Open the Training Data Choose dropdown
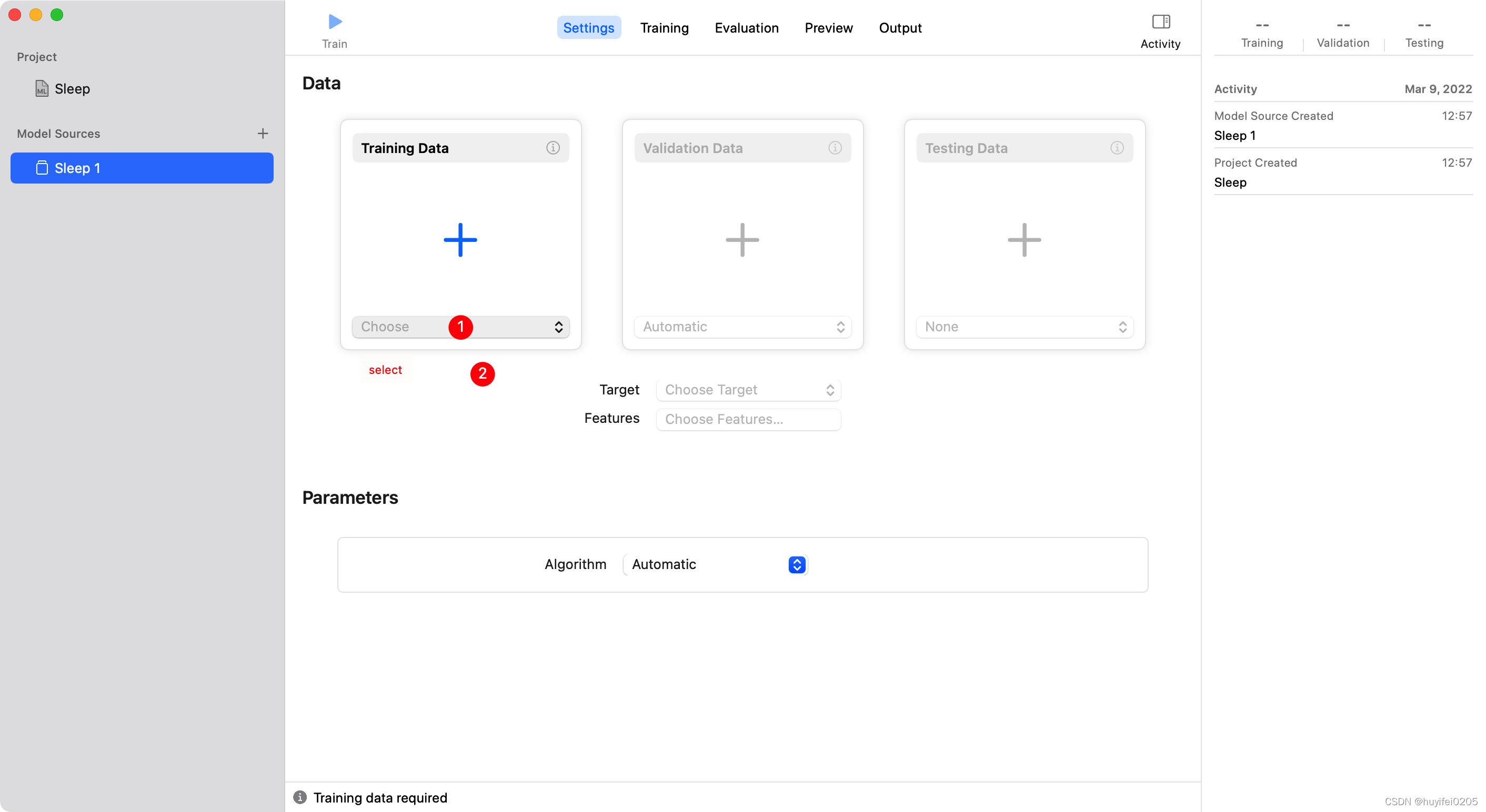 (x=460, y=327)
